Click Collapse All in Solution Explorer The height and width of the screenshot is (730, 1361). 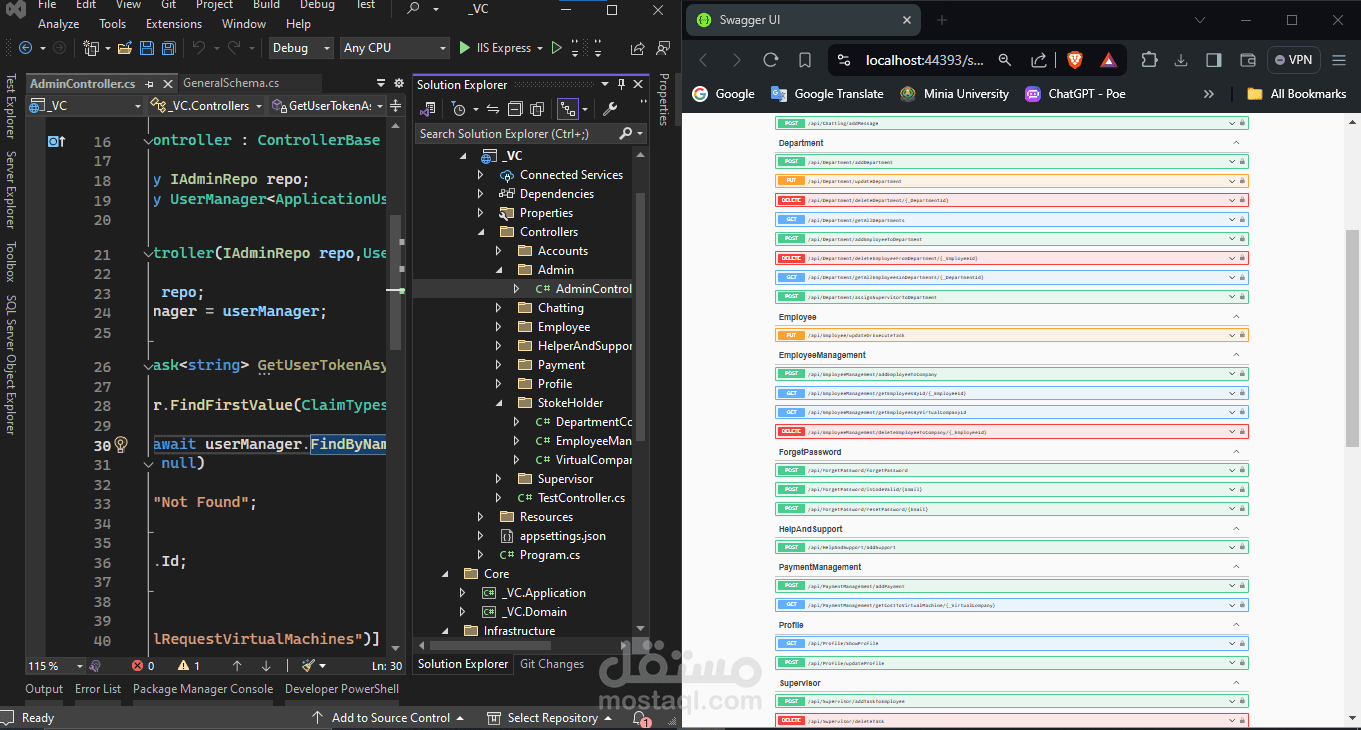pyautogui.click(x=515, y=109)
